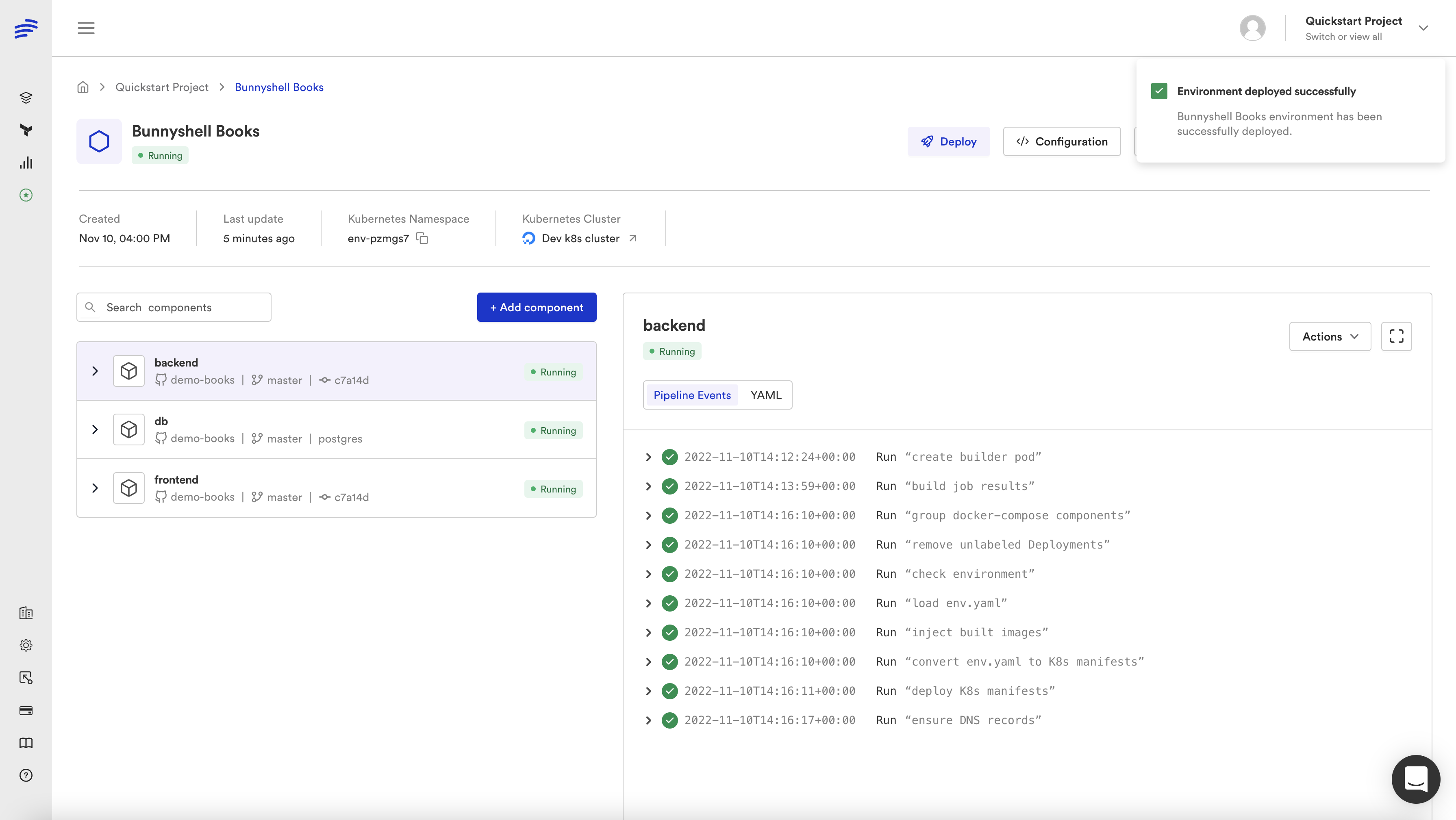Click the hamburger menu icon
This screenshot has height=820, width=1456.
click(x=86, y=28)
